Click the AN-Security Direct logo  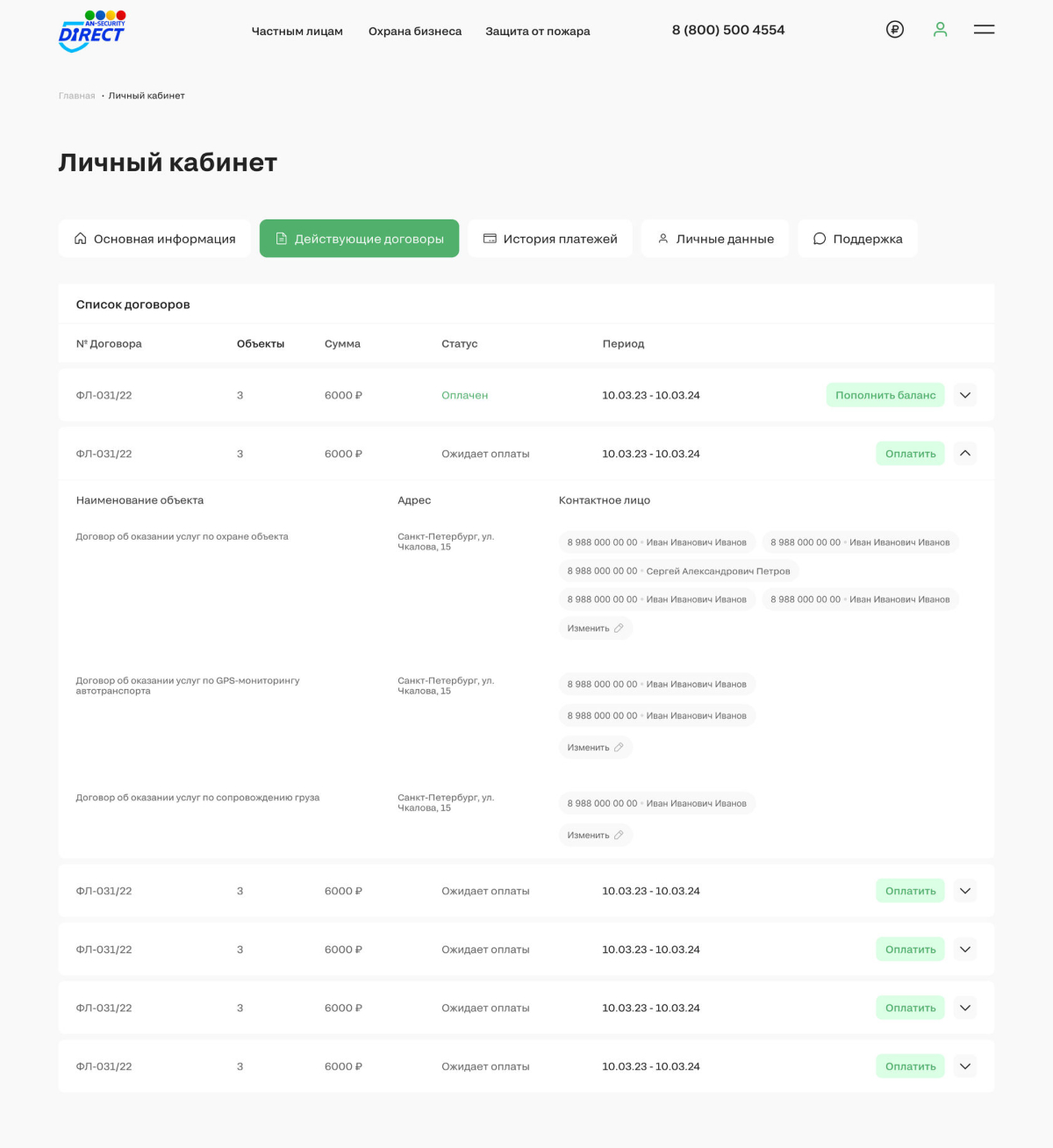[92, 31]
